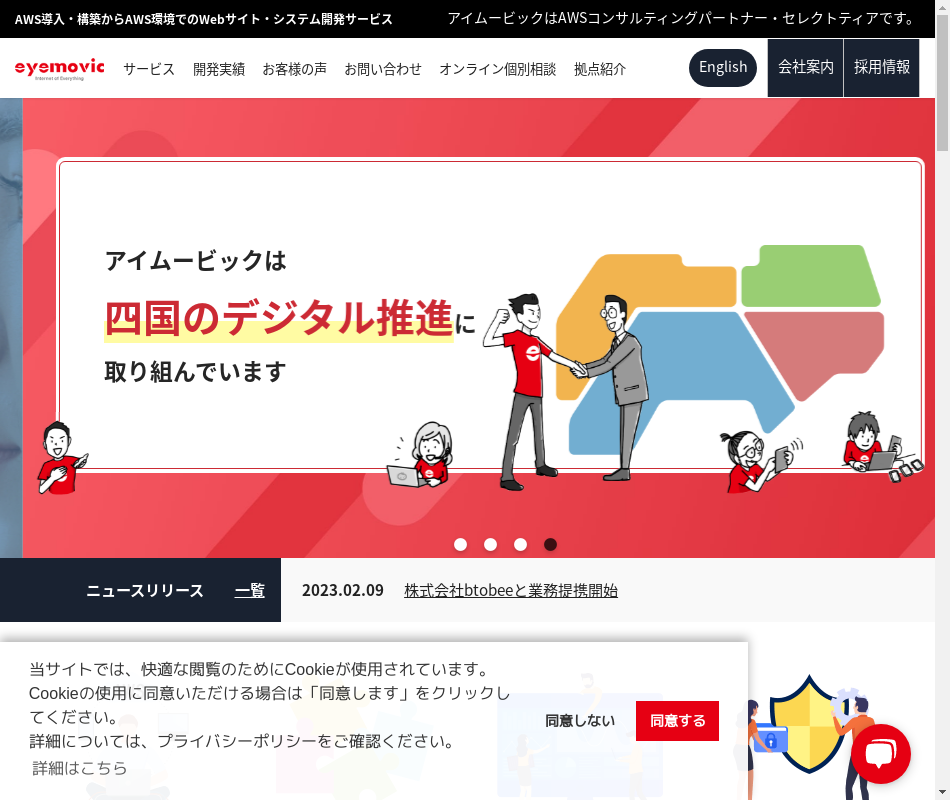Screen dimensions: 950x800
Task: Accept cookies with 同意する button
Action: pyautogui.click(x=677, y=721)
